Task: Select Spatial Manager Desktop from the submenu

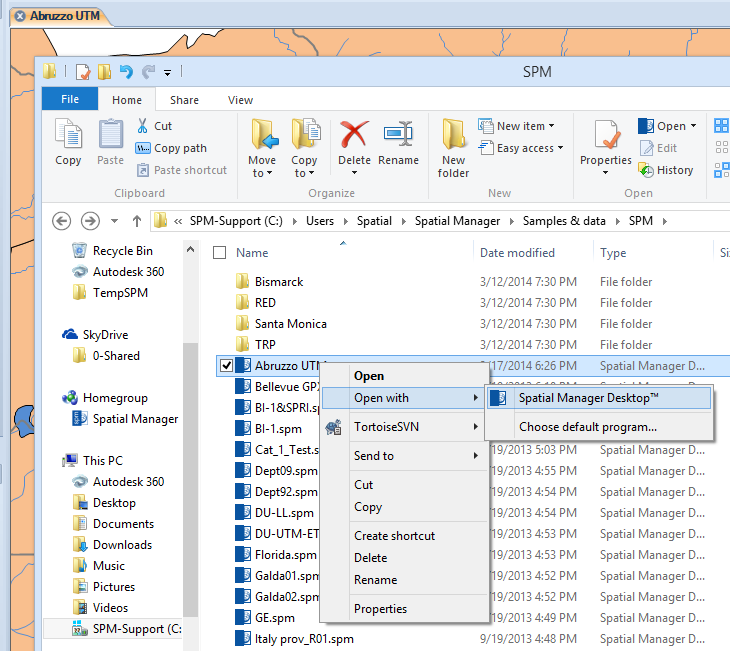Action: 588,398
